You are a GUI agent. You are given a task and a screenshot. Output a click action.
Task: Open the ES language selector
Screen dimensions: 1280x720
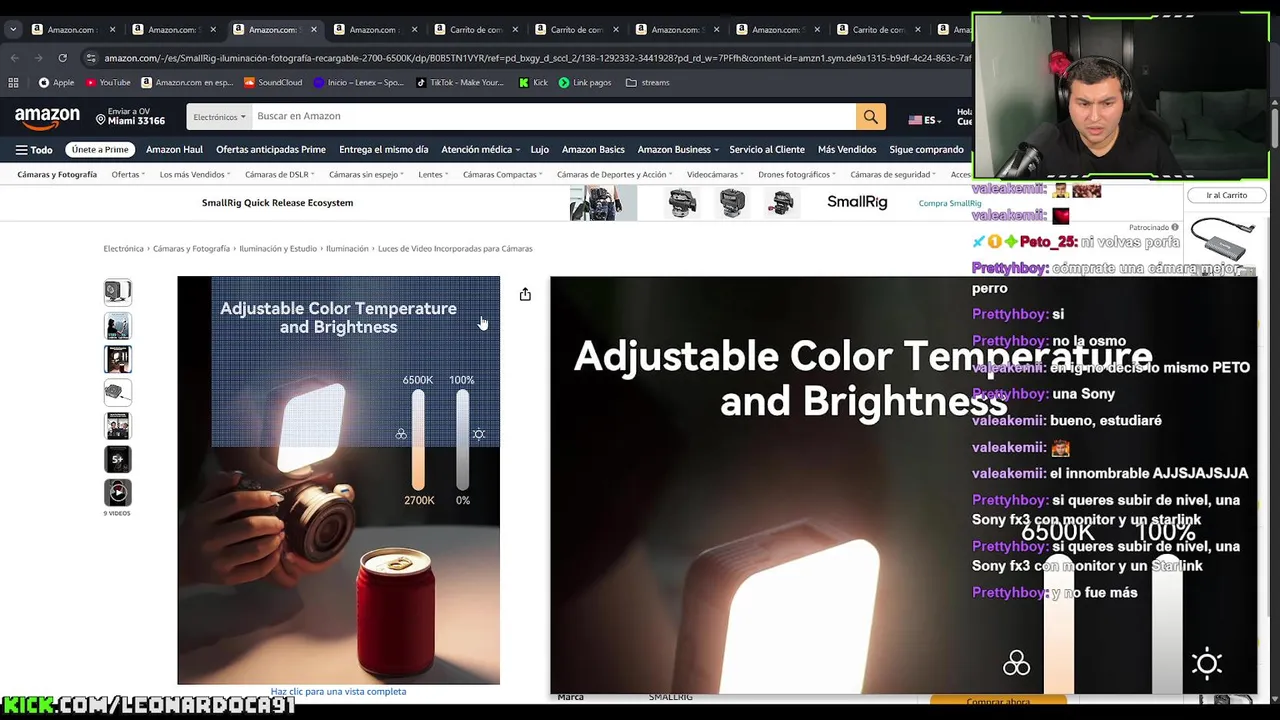point(924,120)
